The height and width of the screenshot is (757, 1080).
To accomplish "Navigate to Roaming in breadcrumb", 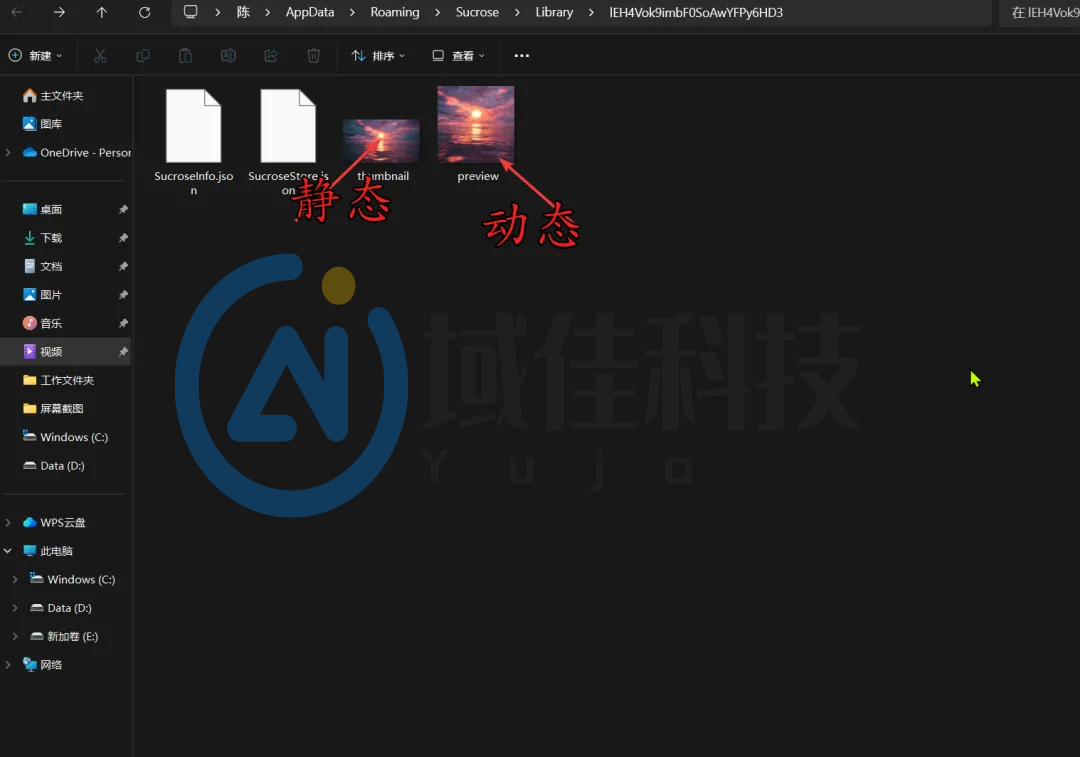I will click(x=395, y=12).
